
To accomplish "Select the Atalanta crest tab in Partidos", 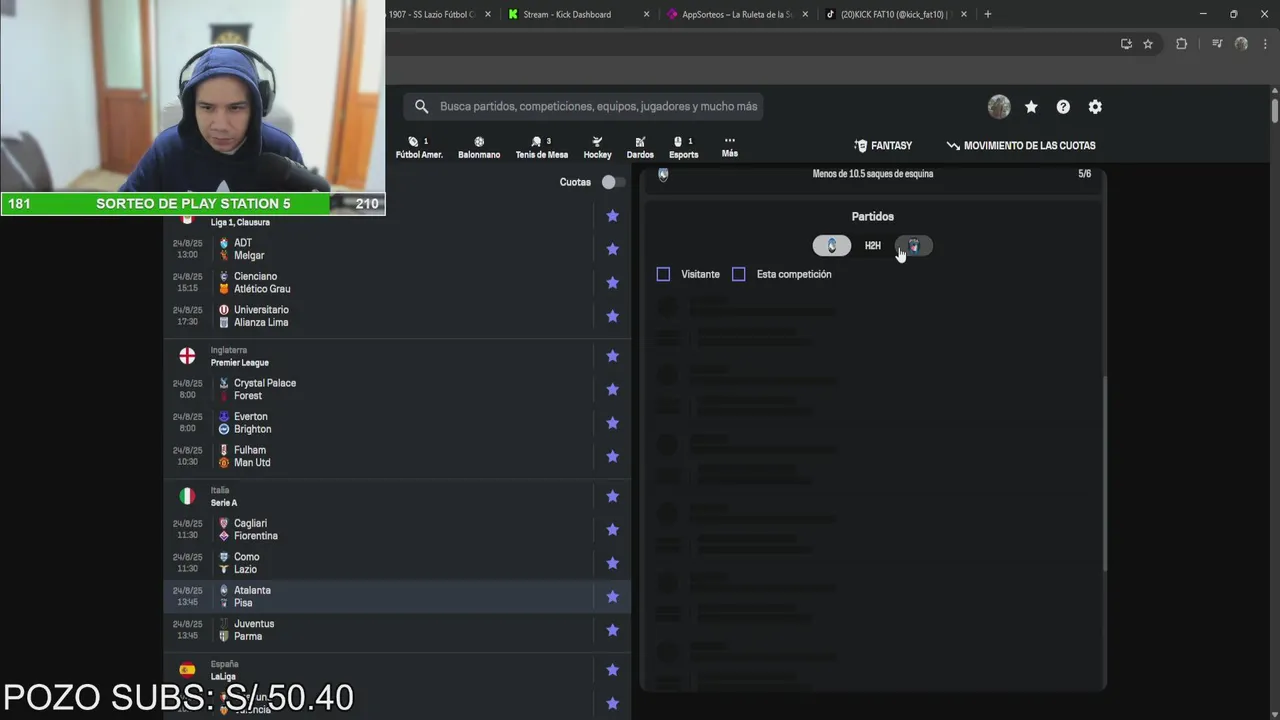I will pos(832,246).
